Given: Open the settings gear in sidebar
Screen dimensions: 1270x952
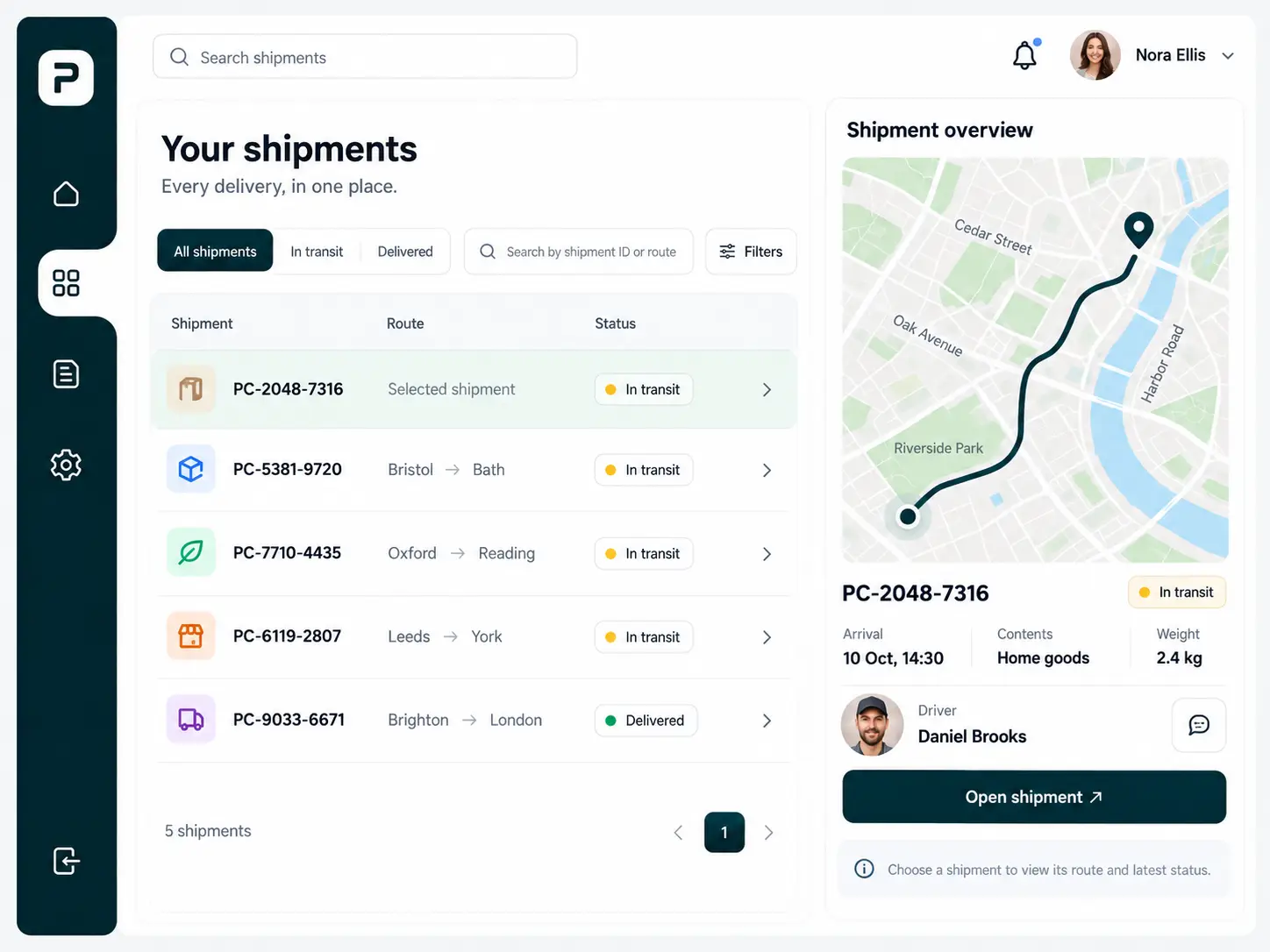Looking at the screenshot, I should point(66,465).
